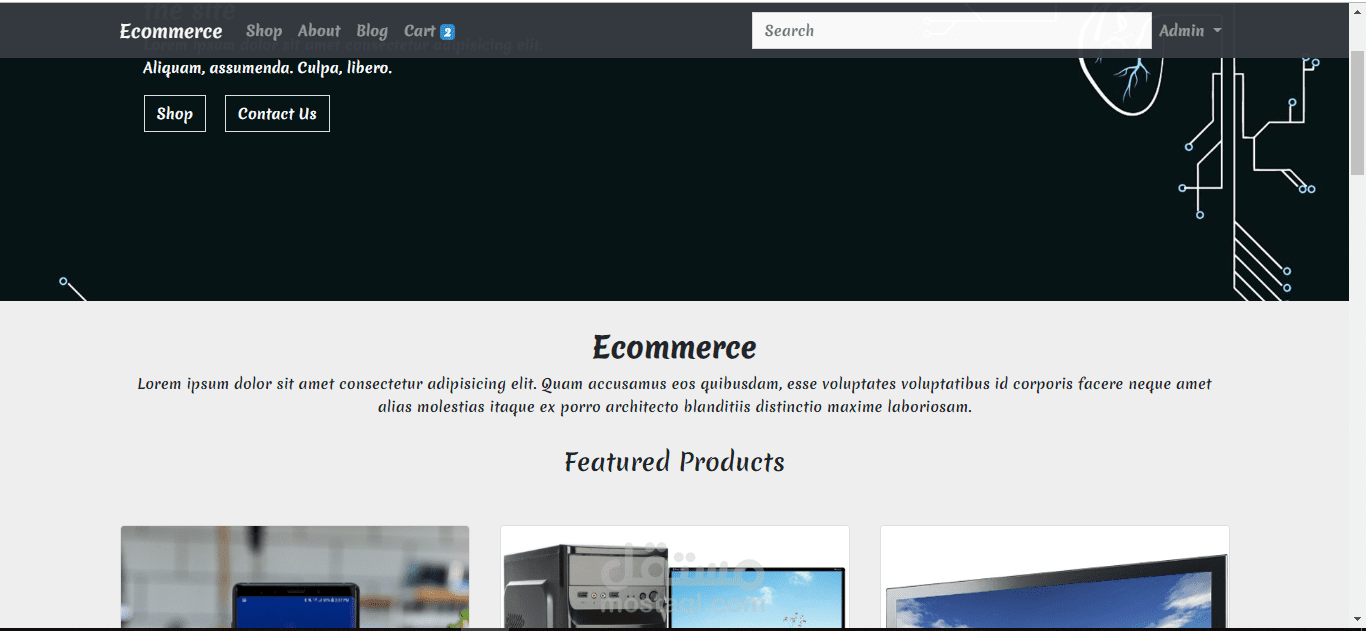This screenshot has width=1366, height=631.
Task: Click the Shop hero button
Action: click(175, 114)
